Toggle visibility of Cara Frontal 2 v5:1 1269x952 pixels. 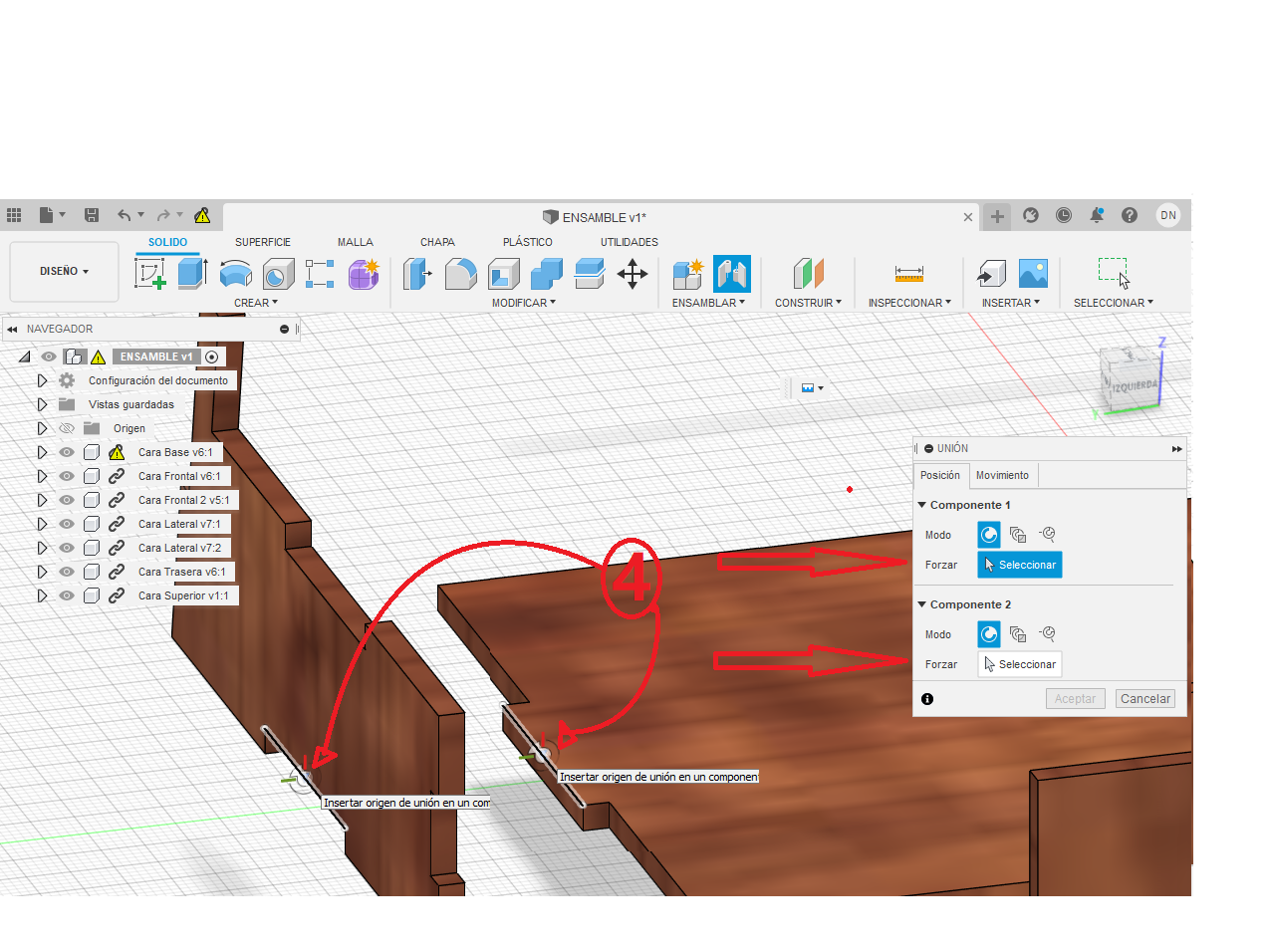coord(67,500)
